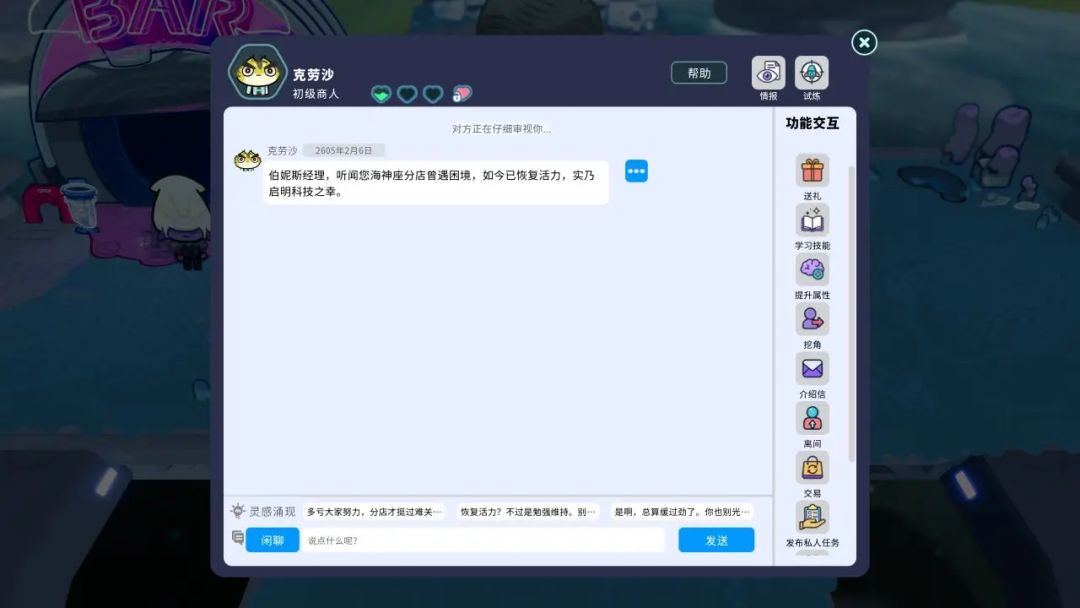Click the blue 闲聊 chat mode button

(x=272, y=541)
